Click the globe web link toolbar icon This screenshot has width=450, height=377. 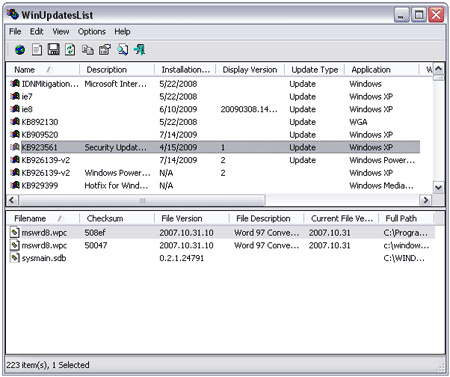(20, 50)
